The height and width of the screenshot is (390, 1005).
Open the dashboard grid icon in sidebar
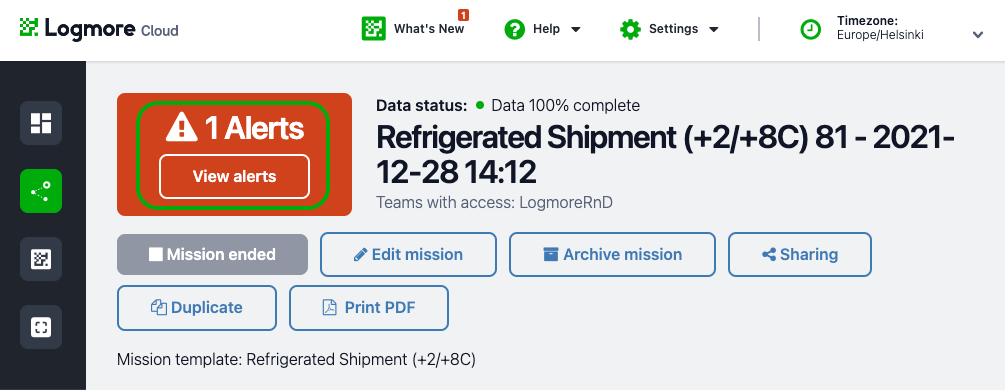41,123
